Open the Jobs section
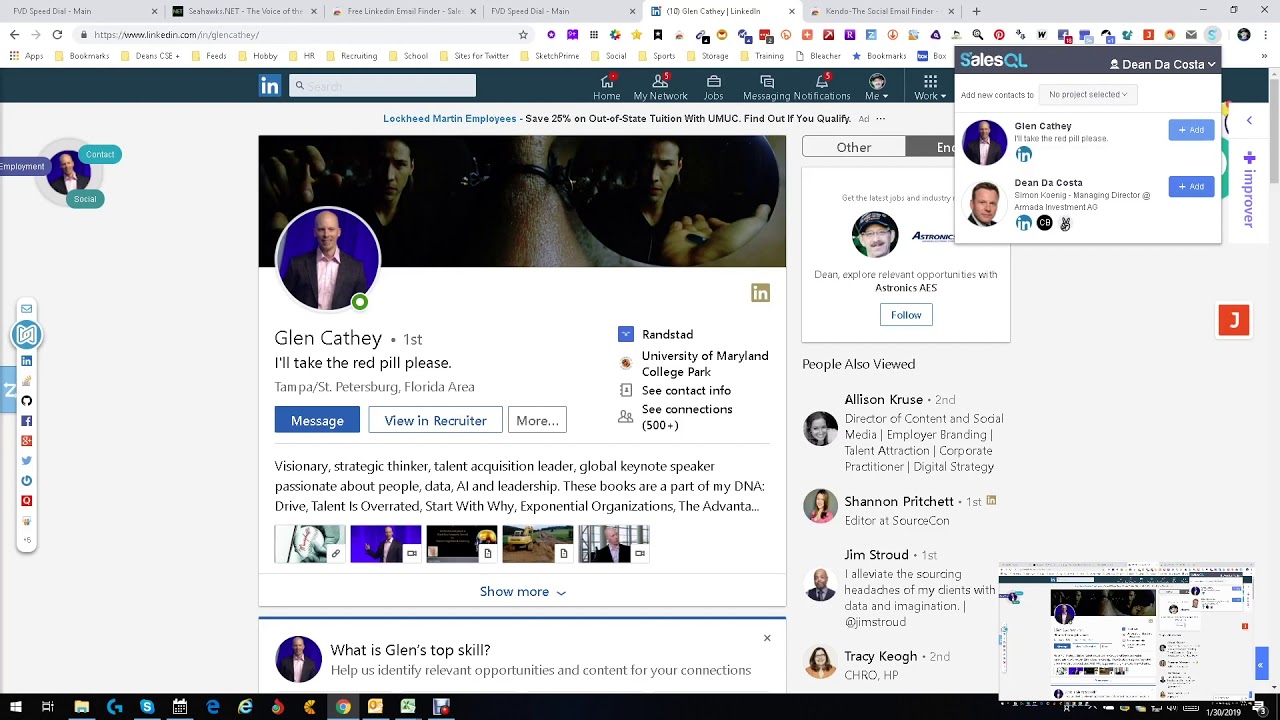The image size is (1280, 720). [x=713, y=87]
